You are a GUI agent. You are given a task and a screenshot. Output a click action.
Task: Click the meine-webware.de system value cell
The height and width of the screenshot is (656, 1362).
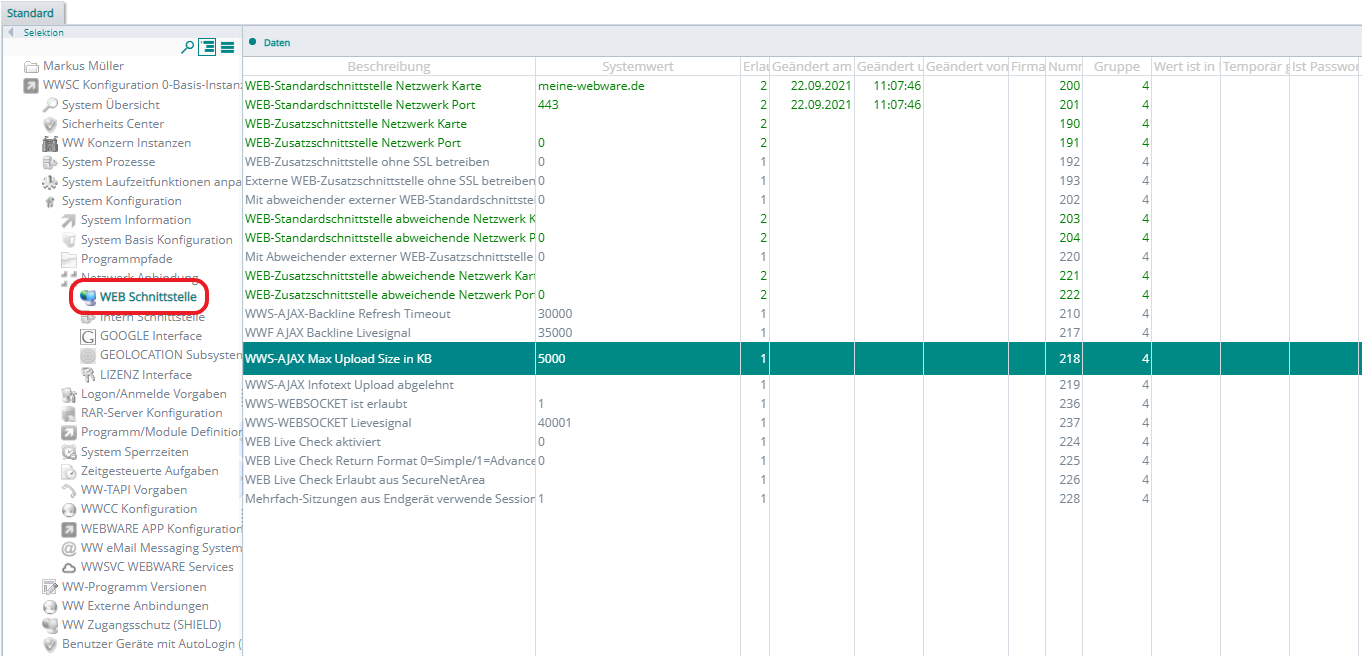pos(591,86)
